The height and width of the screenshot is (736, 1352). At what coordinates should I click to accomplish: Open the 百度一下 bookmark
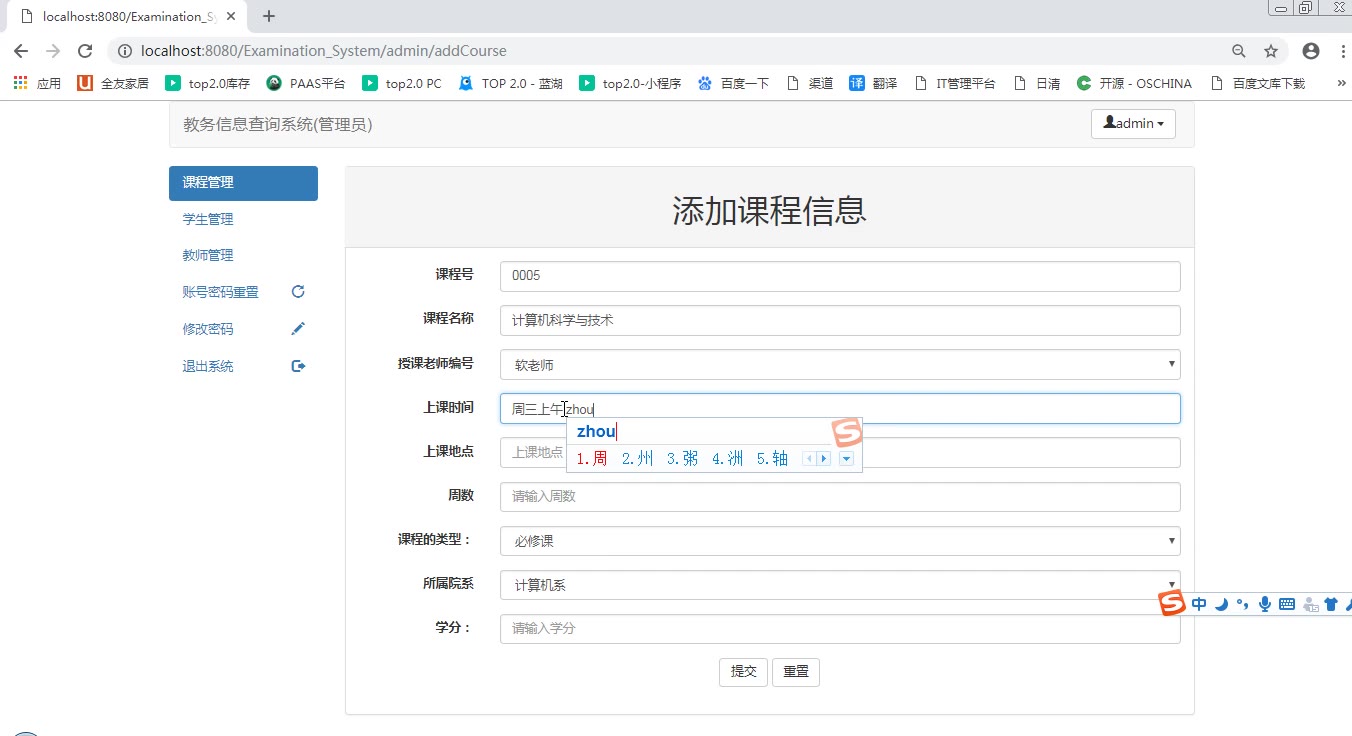[734, 84]
